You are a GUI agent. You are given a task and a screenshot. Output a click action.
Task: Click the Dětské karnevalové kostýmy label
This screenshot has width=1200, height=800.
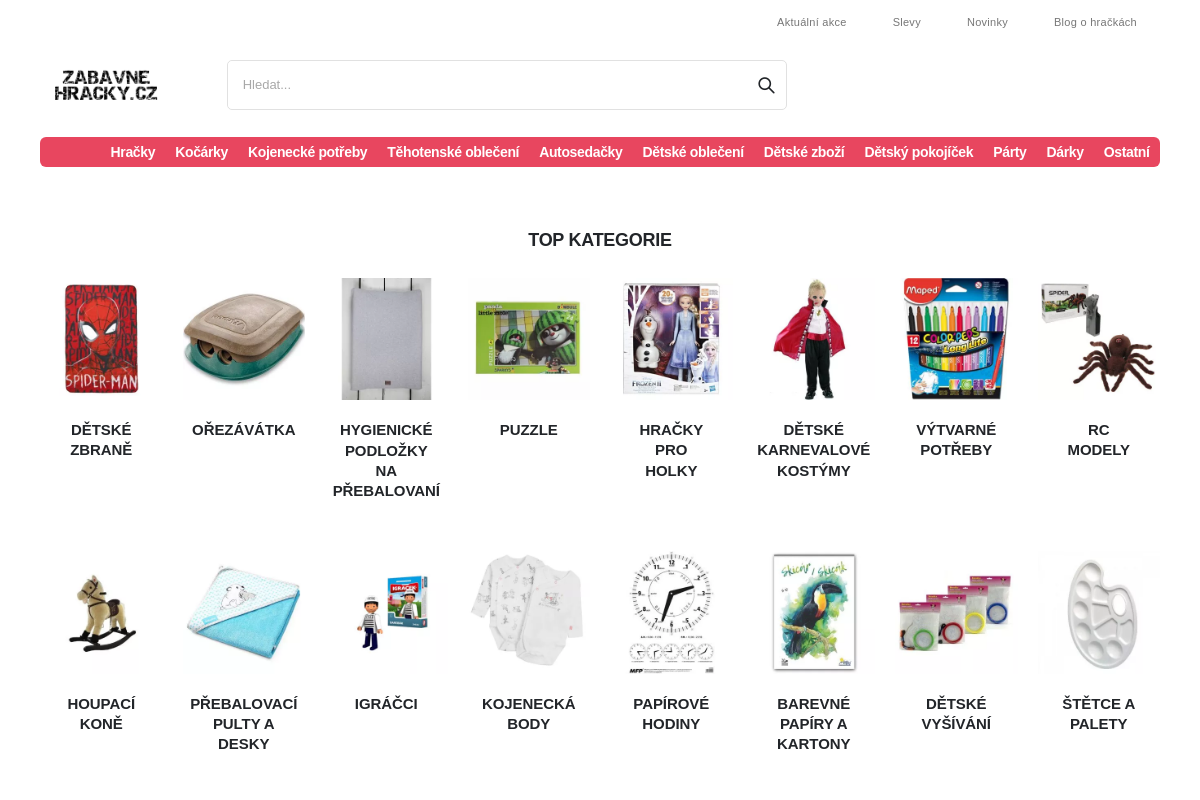point(814,450)
